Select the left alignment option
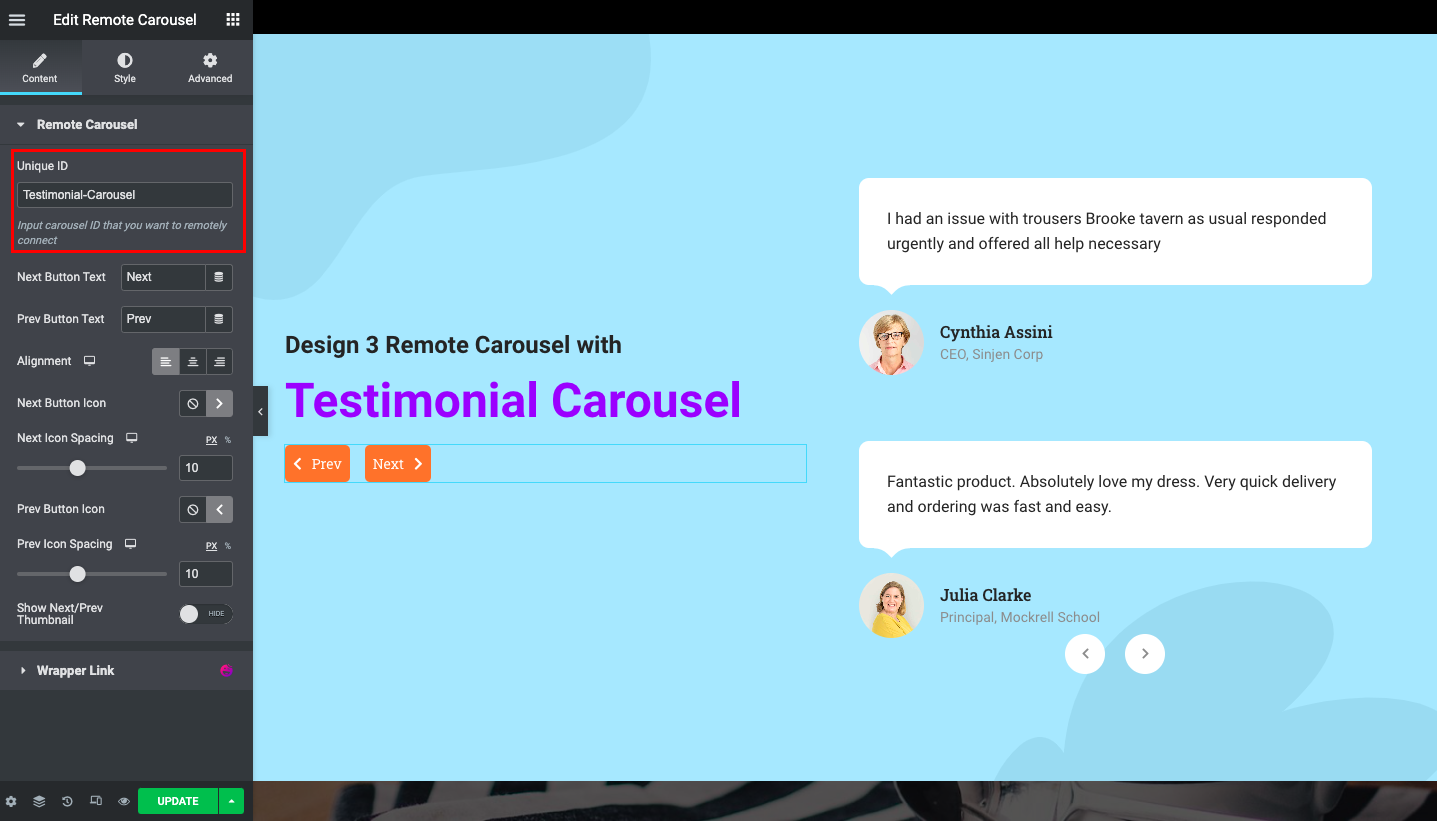1437x821 pixels. point(165,361)
